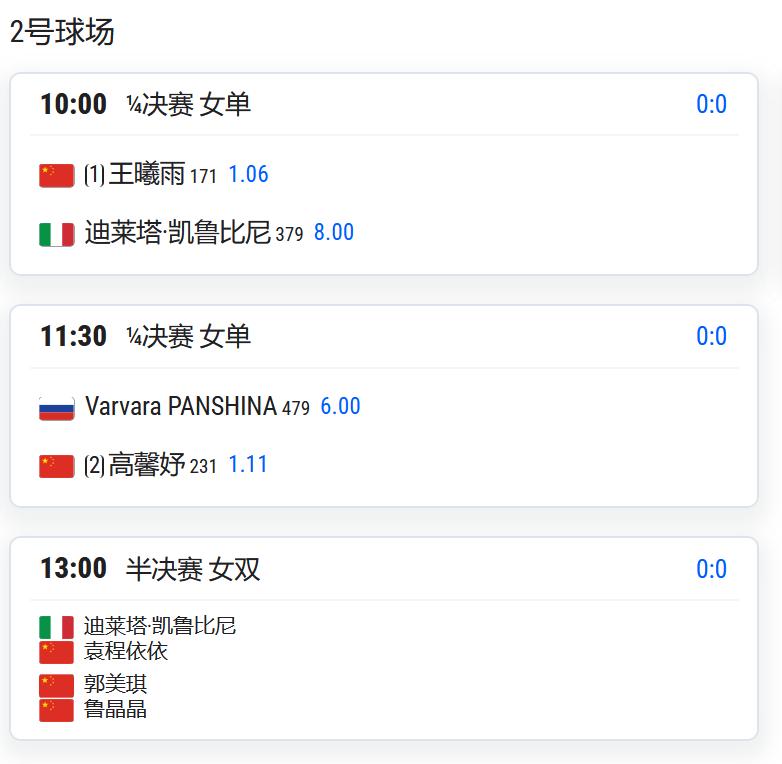Select 8.00 odds for 迪莱塔·凯鲁比尼
Viewport: 782px width, 764px height.
coord(334,232)
